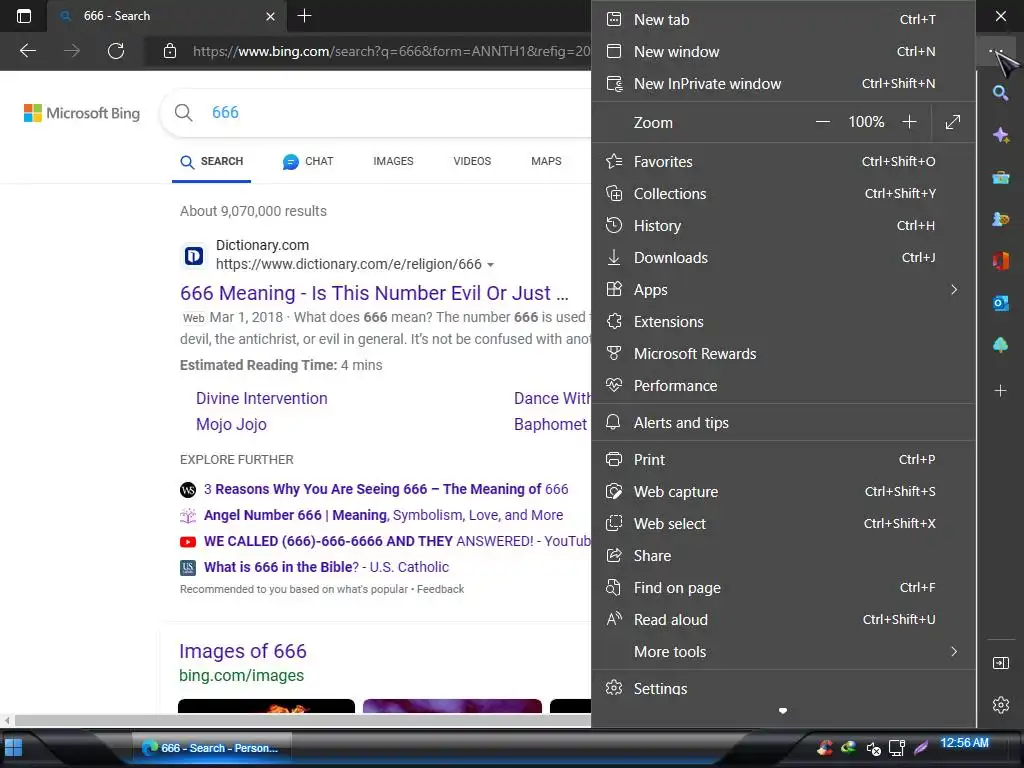Enter full screen from Zoom row

953,122
